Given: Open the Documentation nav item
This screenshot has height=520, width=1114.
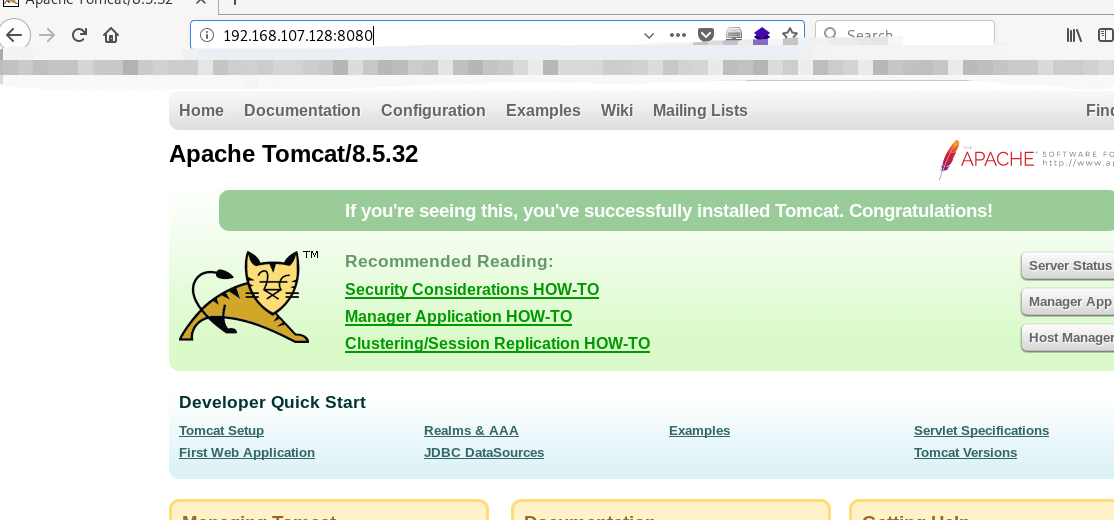Looking at the screenshot, I should tap(302, 111).
